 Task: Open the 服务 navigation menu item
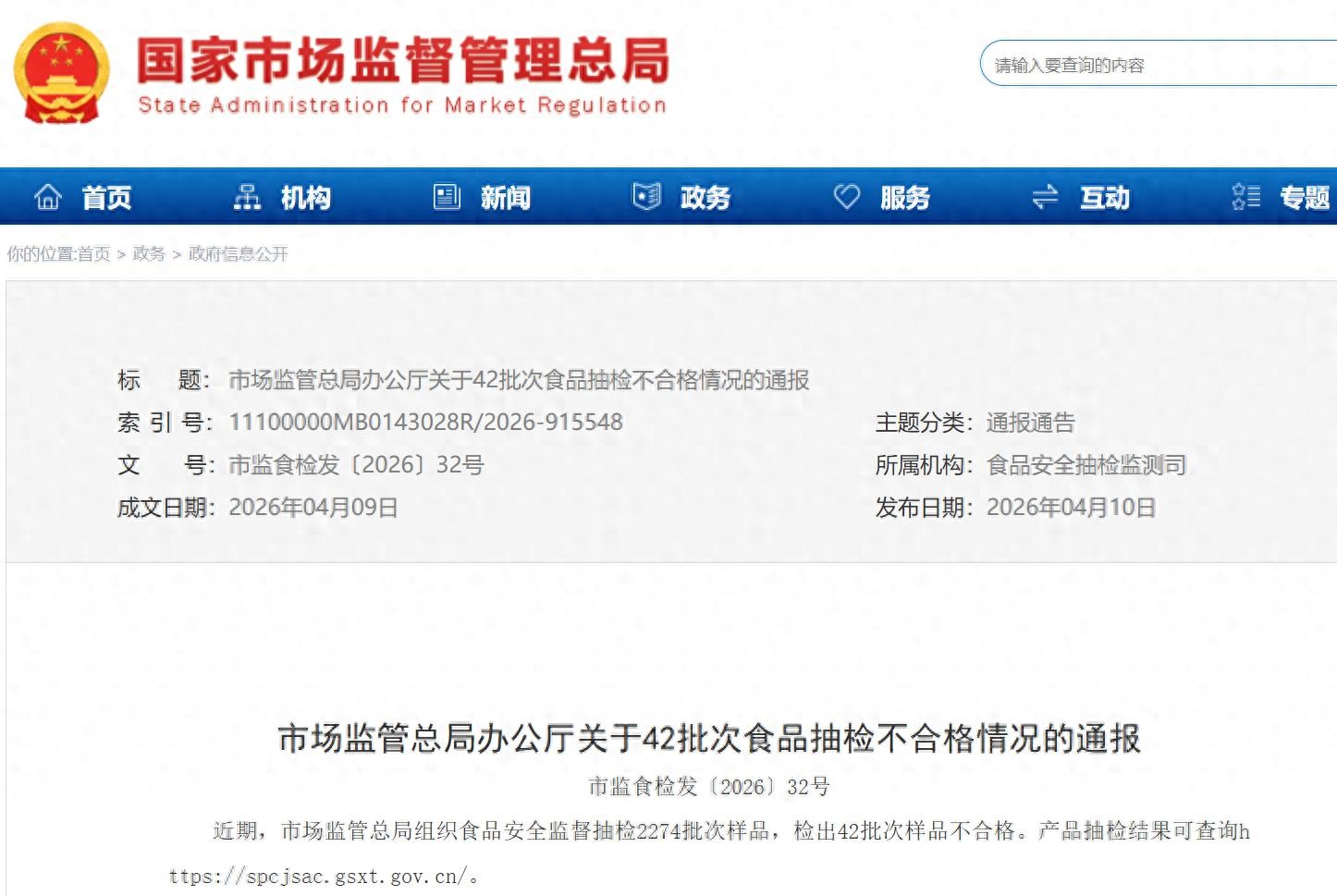click(x=904, y=198)
